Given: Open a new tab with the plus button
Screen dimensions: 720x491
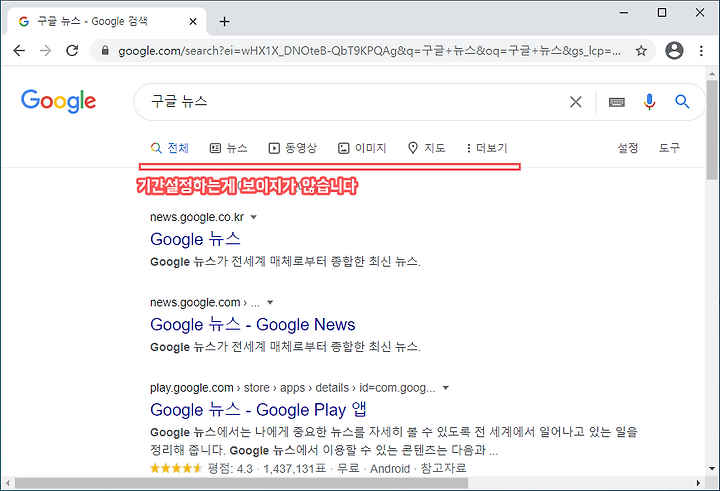Looking at the screenshot, I should click(224, 22).
